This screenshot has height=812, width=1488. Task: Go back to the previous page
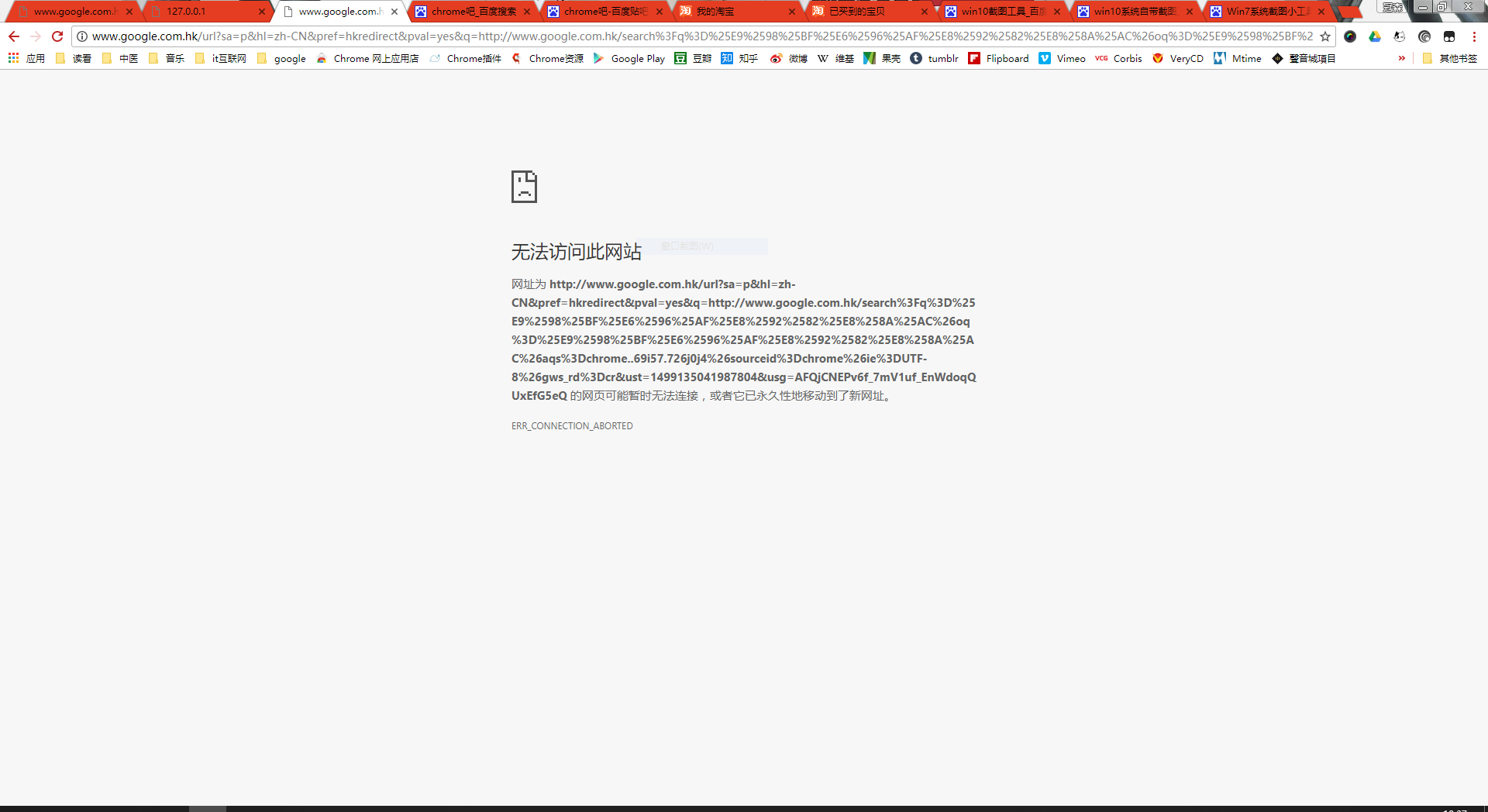(14, 36)
